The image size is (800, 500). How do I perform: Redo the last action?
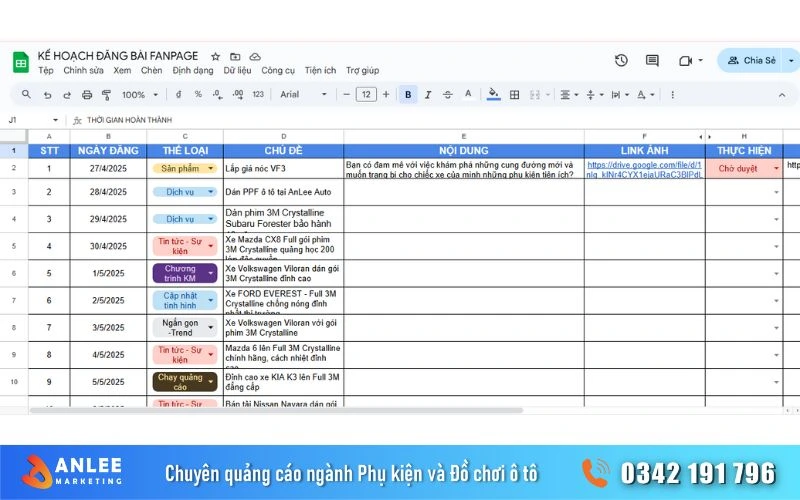click(67, 95)
